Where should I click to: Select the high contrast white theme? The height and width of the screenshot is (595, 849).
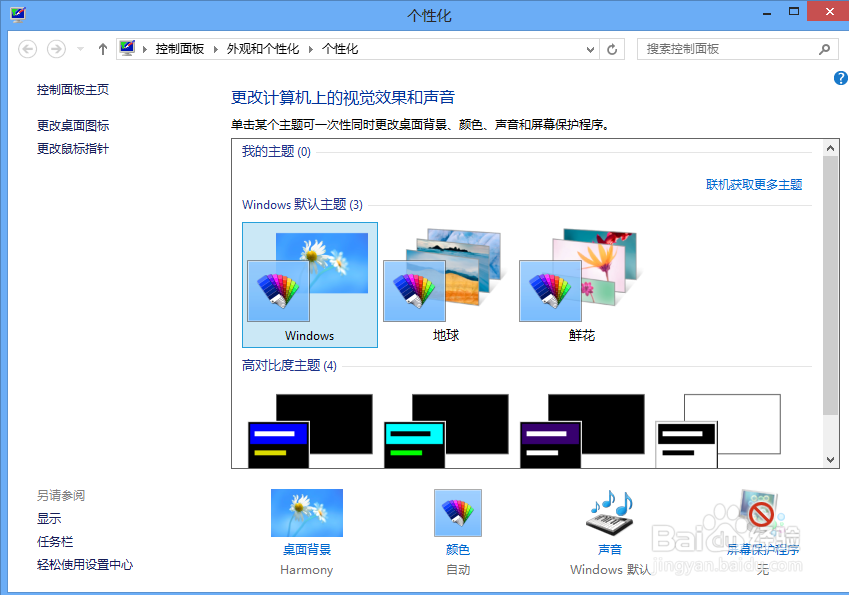[717, 431]
